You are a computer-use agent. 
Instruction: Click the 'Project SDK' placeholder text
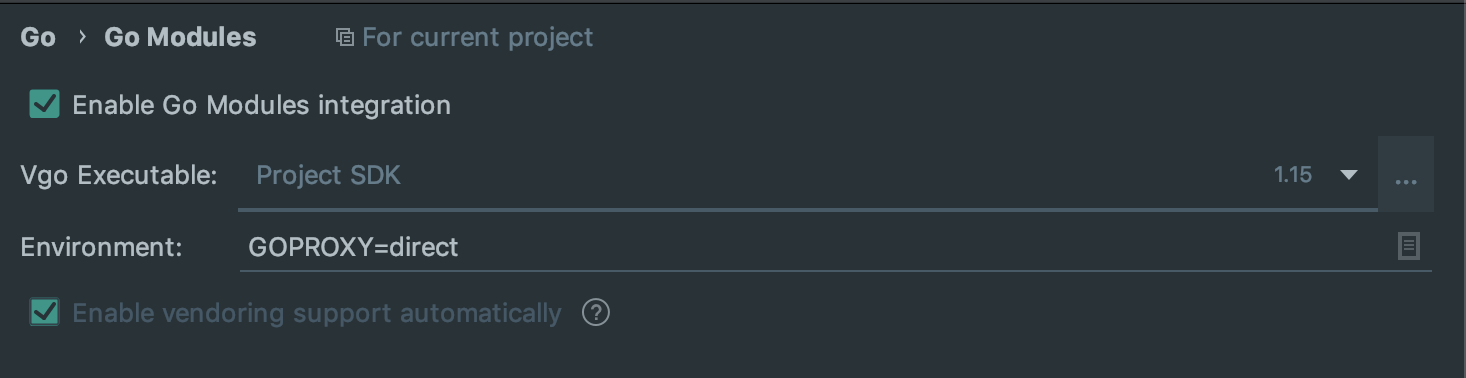(x=328, y=175)
